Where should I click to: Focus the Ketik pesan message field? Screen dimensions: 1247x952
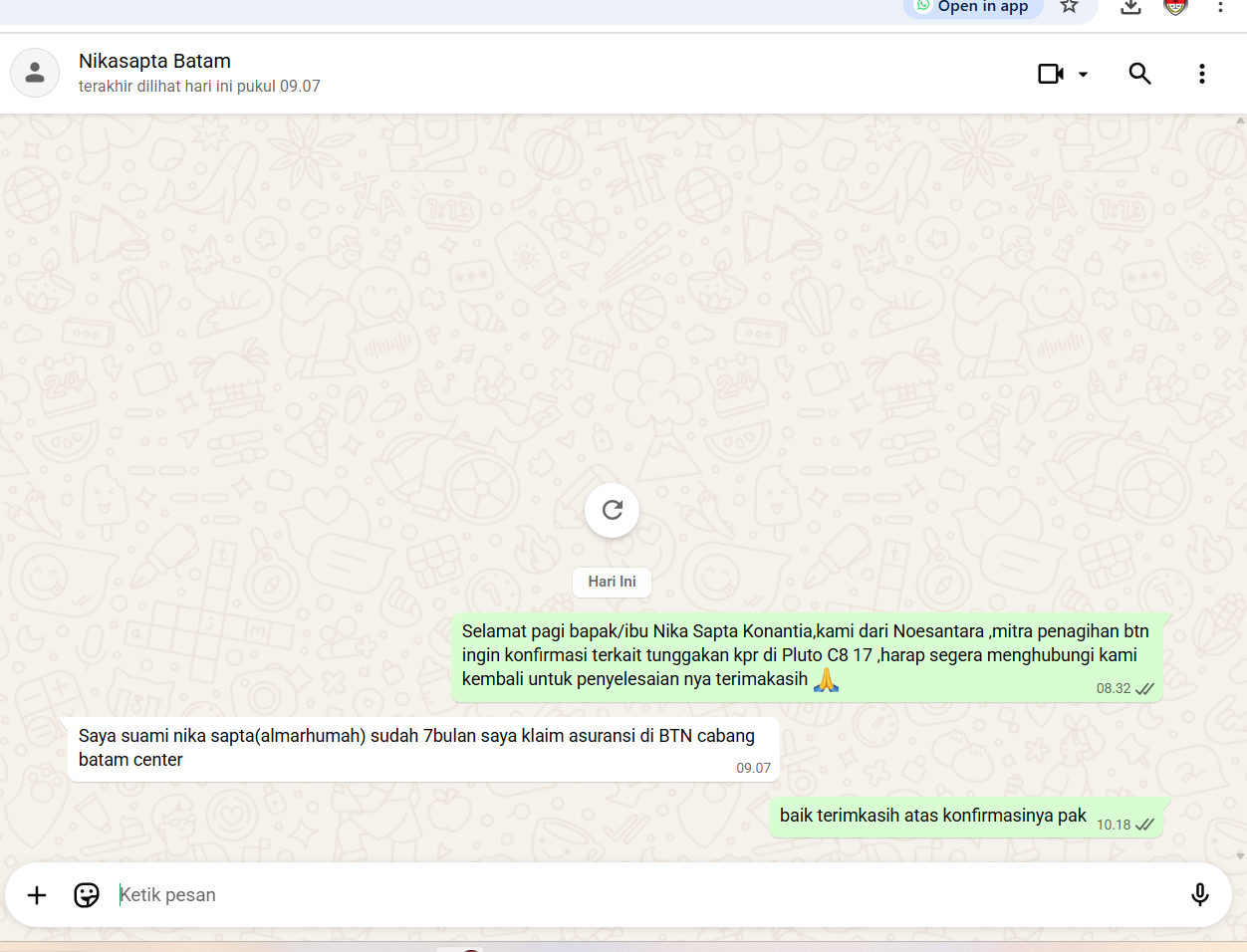coord(637,895)
